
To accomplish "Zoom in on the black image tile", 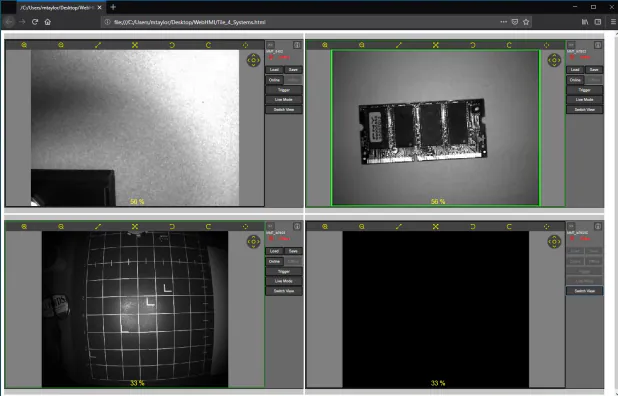I will click(325, 227).
